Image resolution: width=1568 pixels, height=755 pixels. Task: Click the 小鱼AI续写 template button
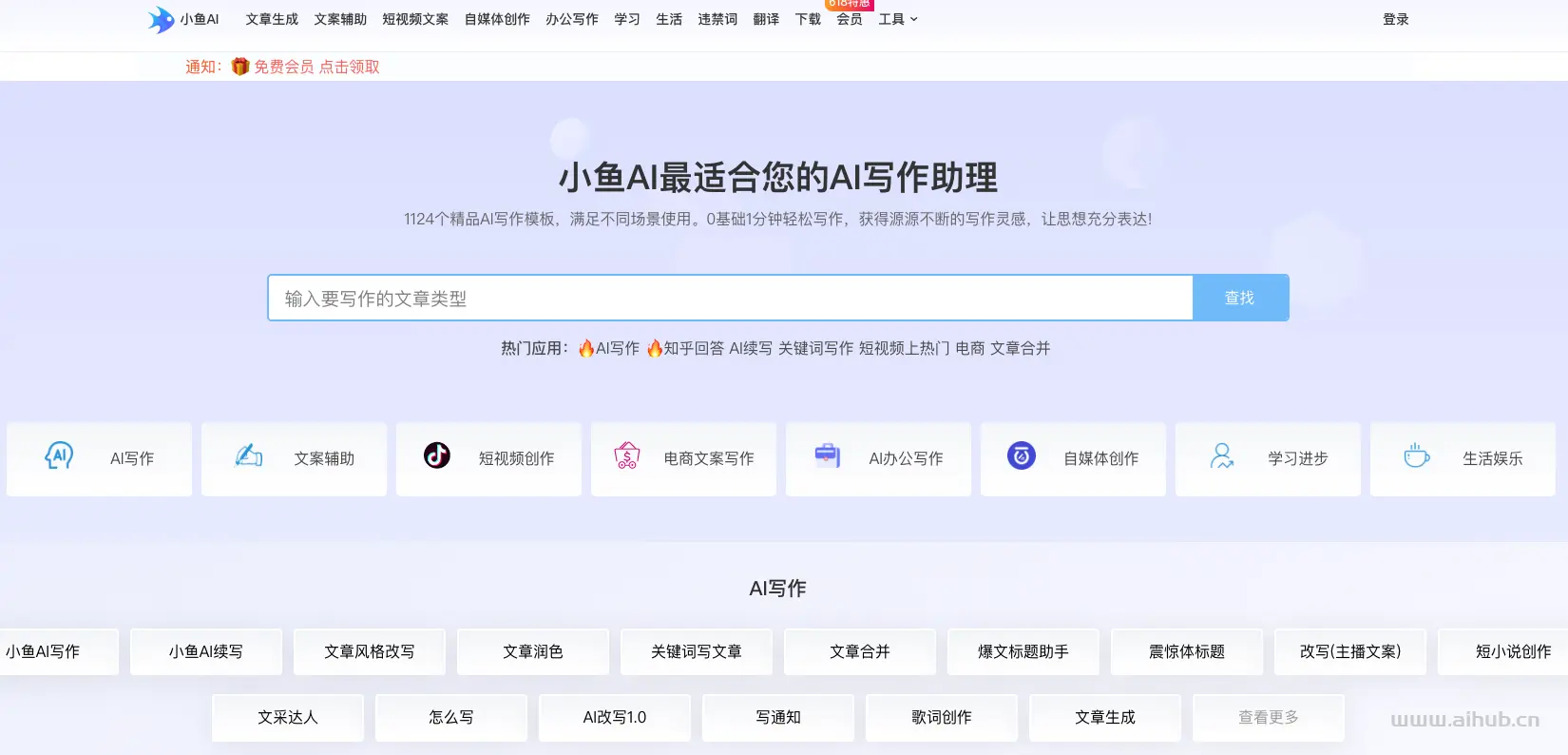[206, 651]
